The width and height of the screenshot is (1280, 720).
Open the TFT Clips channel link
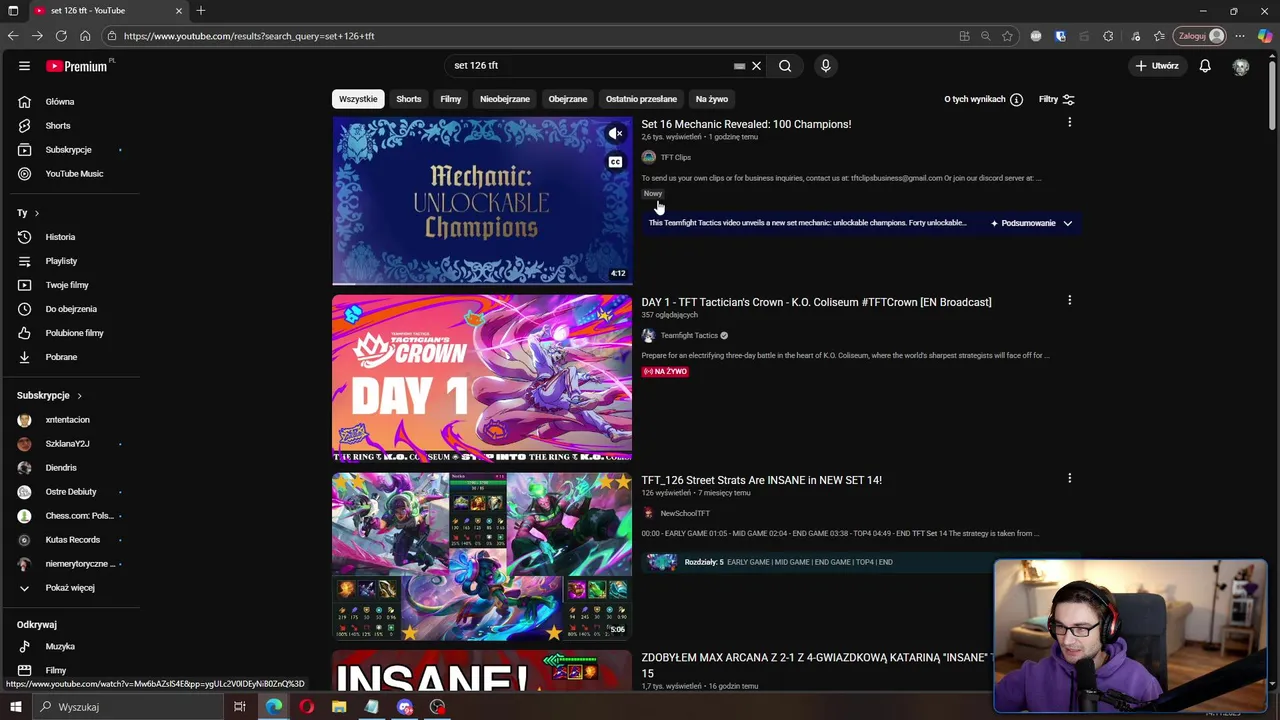pos(675,157)
